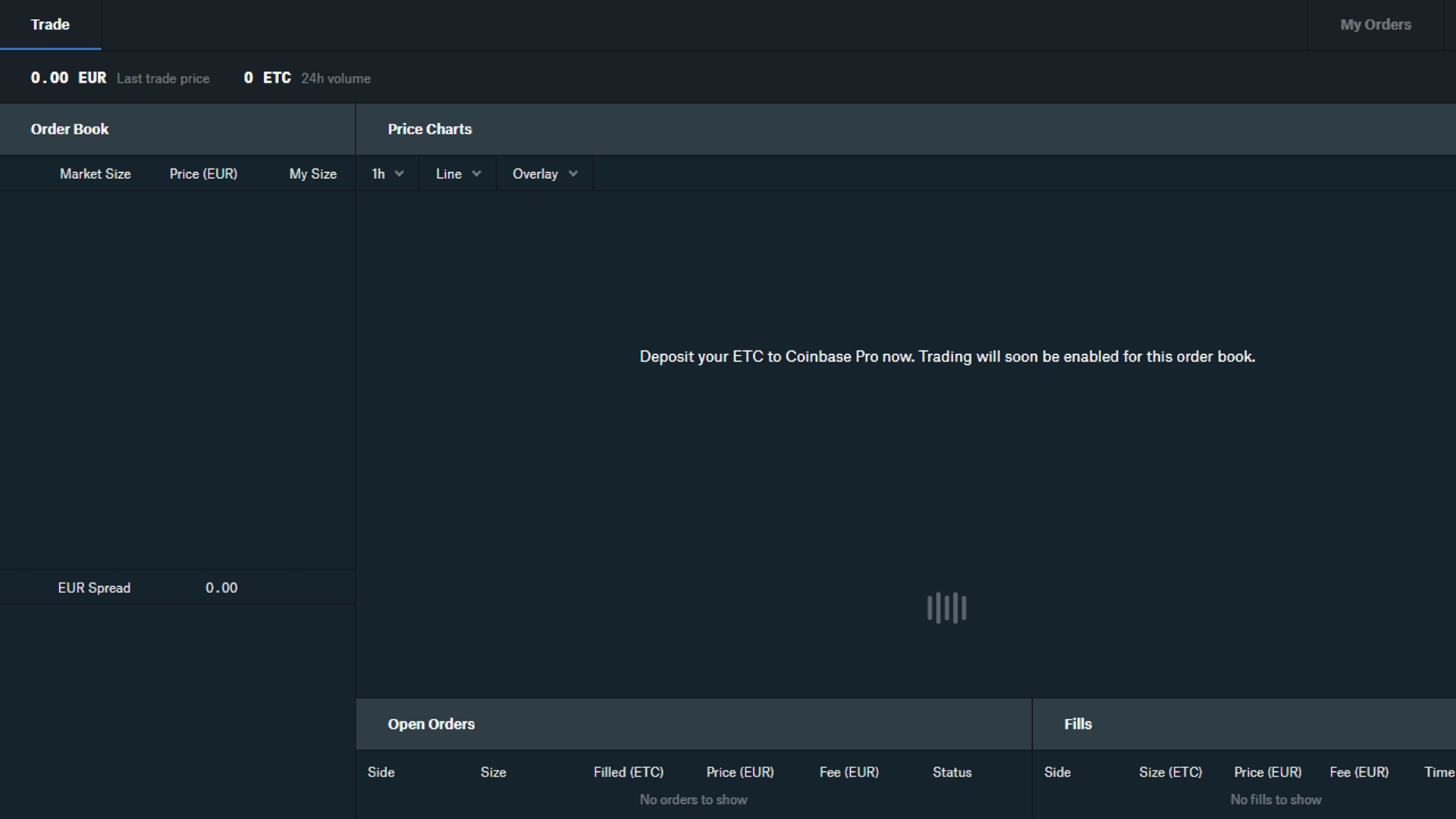The image size is (1456, 819).
Task: Click the Size (ETC) column in Fills
Action: tap(1170, 772)
